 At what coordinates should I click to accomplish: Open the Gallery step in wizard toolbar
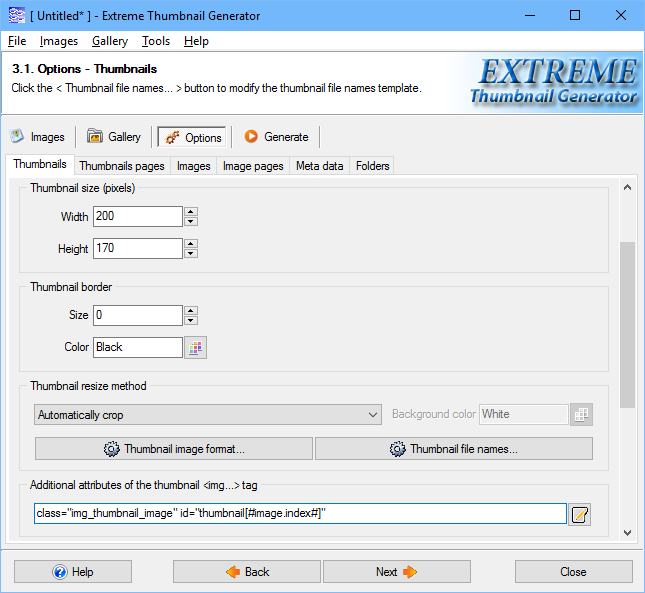click(114, 137)
